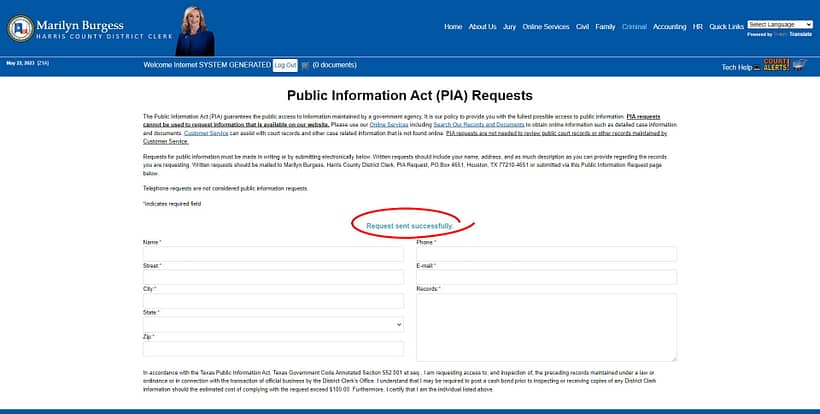Open the Jury menu

(x=509, y=27)
